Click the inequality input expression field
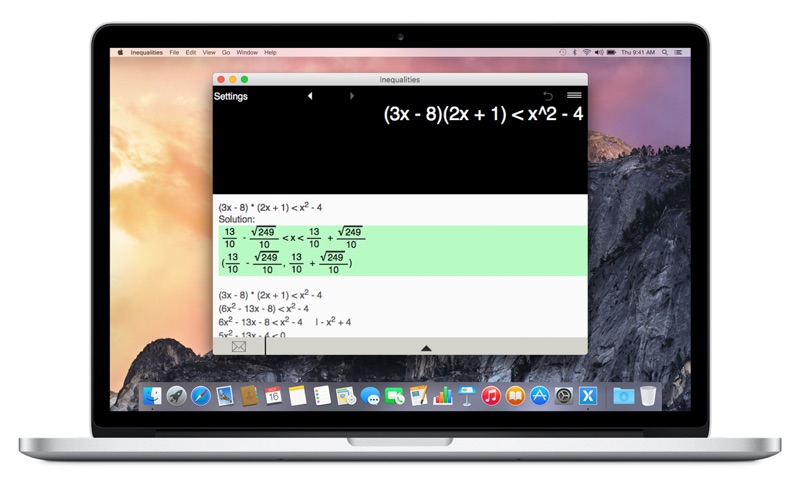 (x=483, y=114)
